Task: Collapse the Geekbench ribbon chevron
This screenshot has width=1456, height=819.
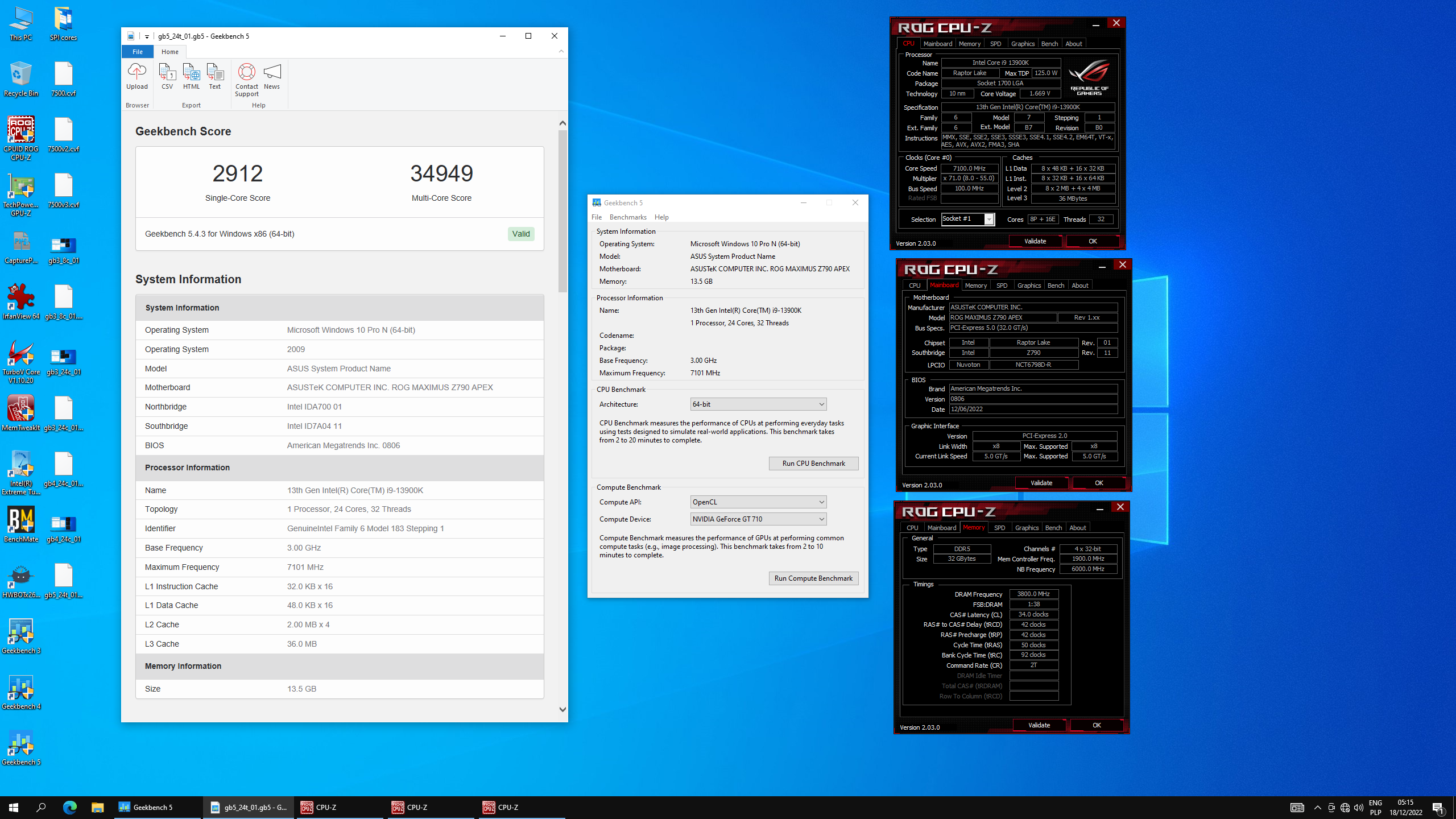Action: (561, 51)
